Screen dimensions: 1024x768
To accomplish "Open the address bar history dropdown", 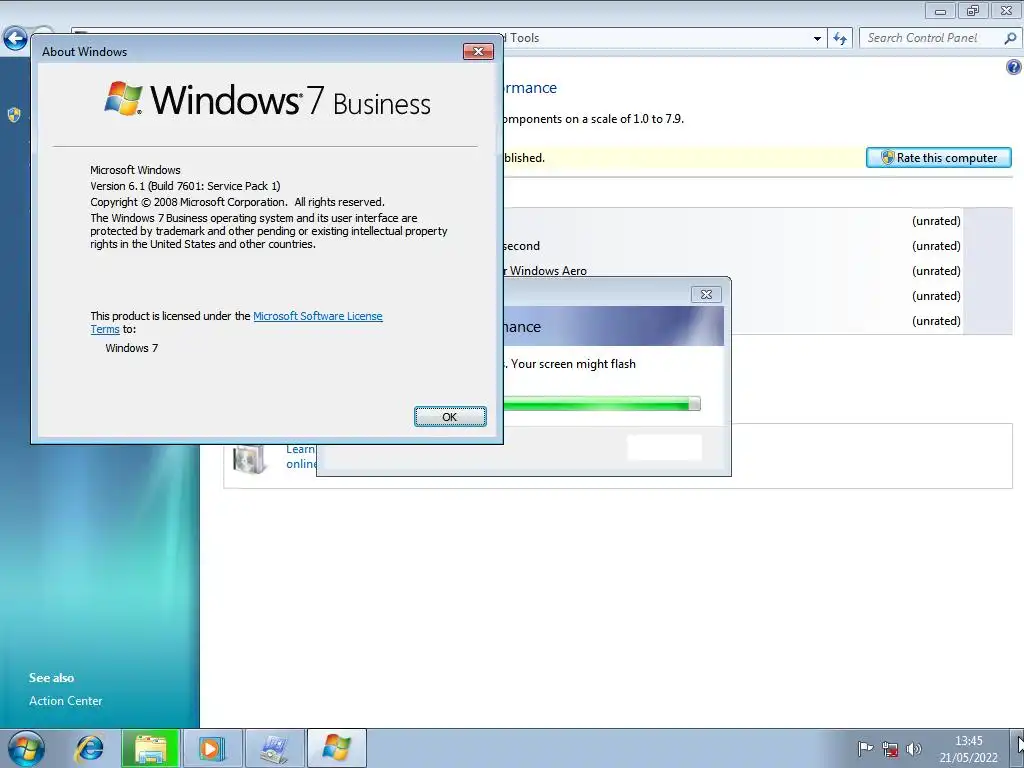I will [x=817, y=39].
